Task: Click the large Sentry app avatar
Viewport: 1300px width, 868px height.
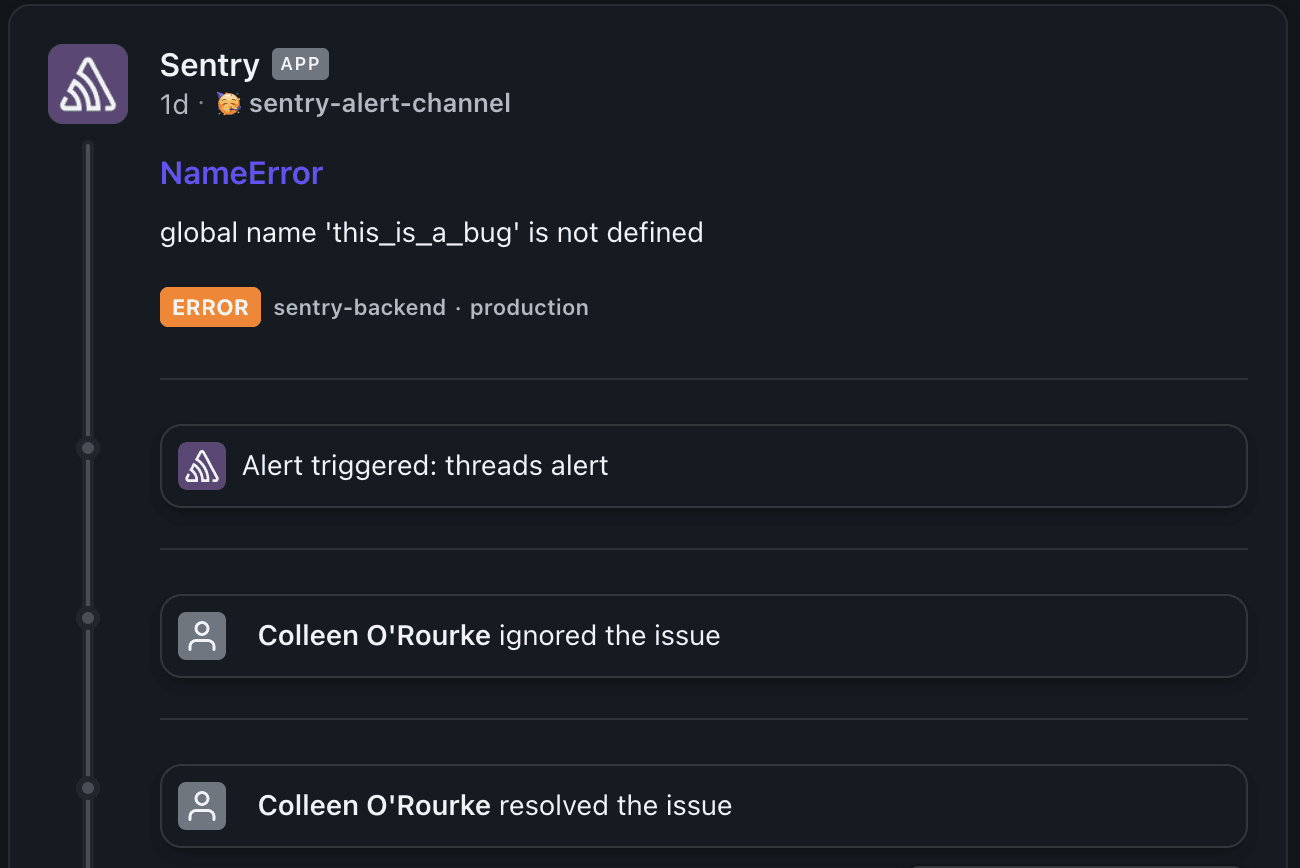Action: [88, 84]
